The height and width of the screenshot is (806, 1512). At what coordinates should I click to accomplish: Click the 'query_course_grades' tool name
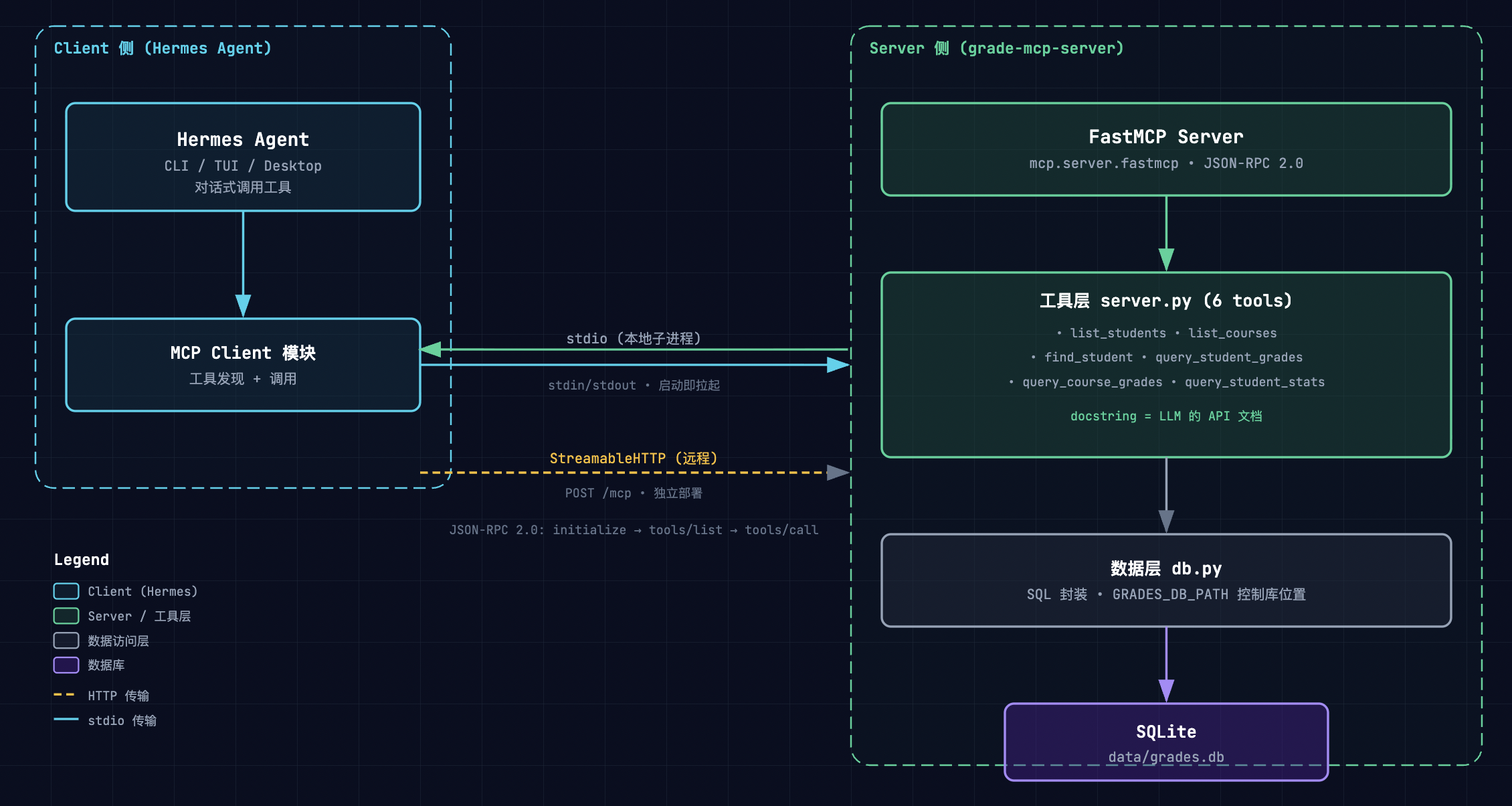pyautogui.click(x=1093, y=382)
